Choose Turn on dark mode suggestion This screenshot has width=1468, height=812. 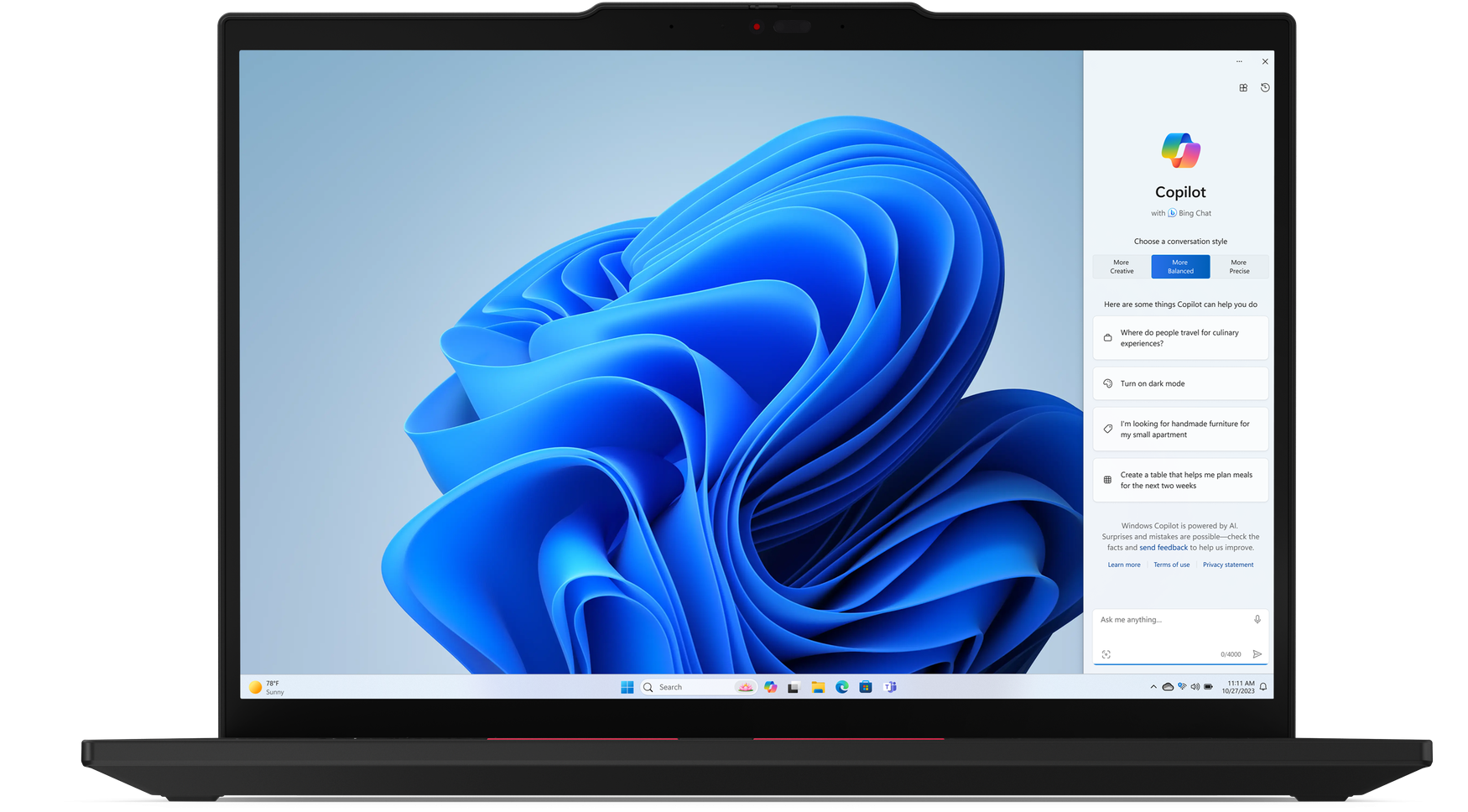coord(1180,383)
